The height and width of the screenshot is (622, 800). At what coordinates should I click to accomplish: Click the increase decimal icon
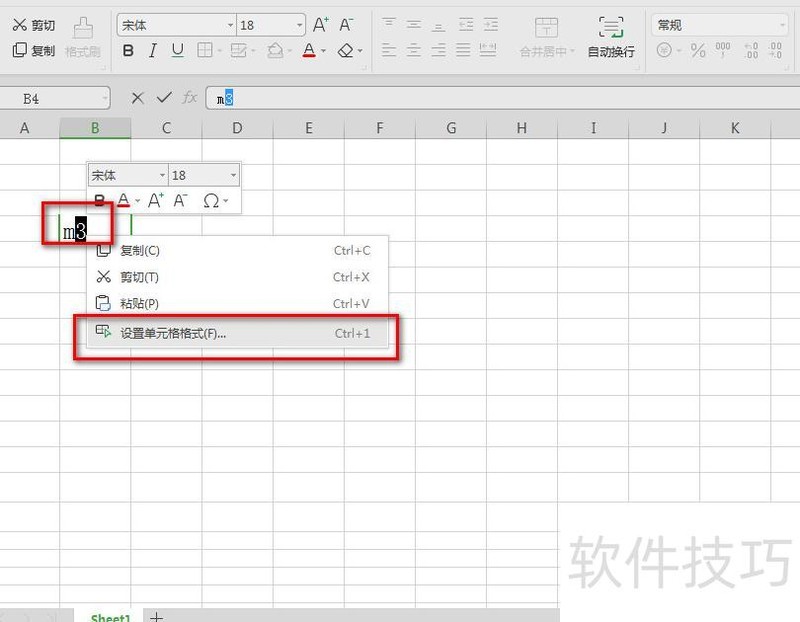(x=751, y=50)
